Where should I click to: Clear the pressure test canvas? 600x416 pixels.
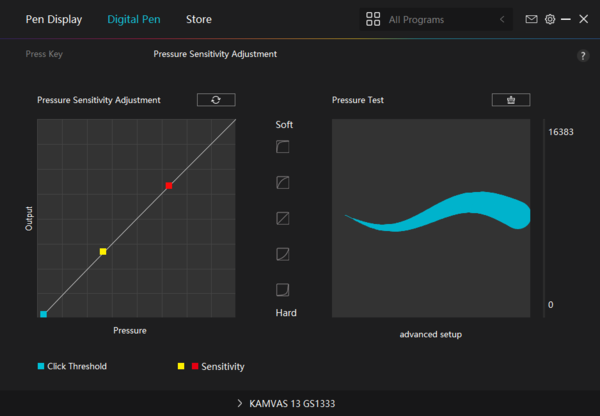(x=510, y=100)
